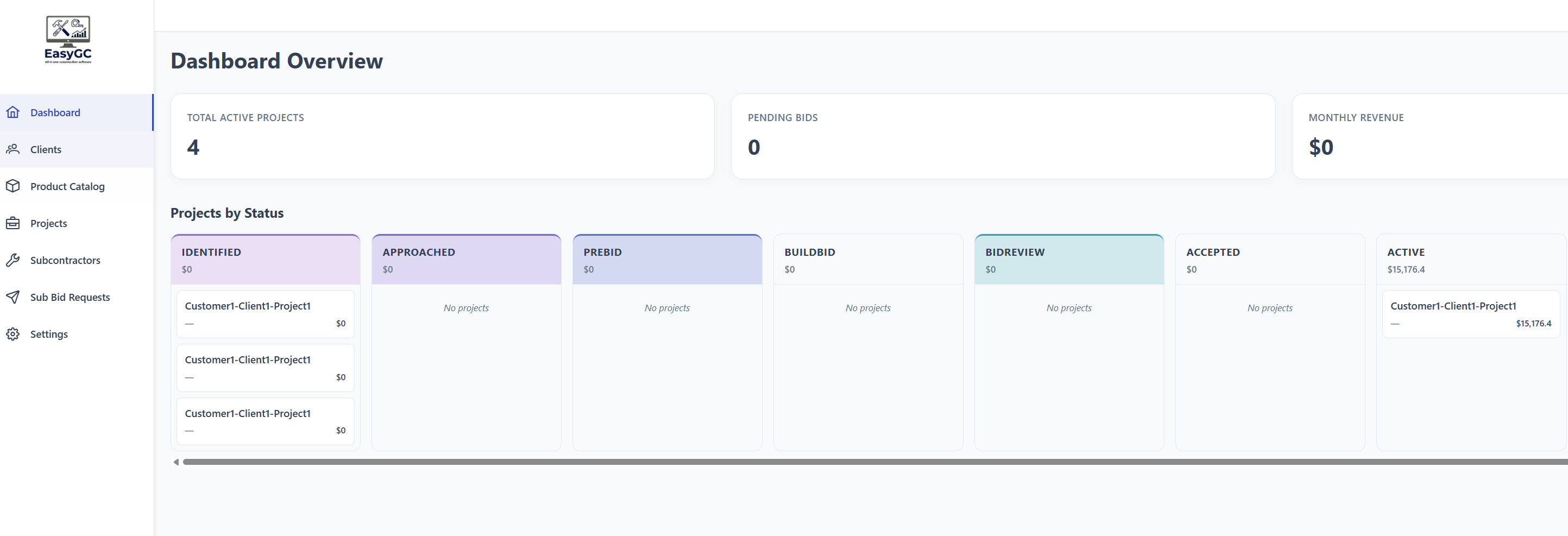Screen dimensions: 1568x536
Task: Click the horizontal scrollbar track below the status columns
Action: tap(876, 462)
